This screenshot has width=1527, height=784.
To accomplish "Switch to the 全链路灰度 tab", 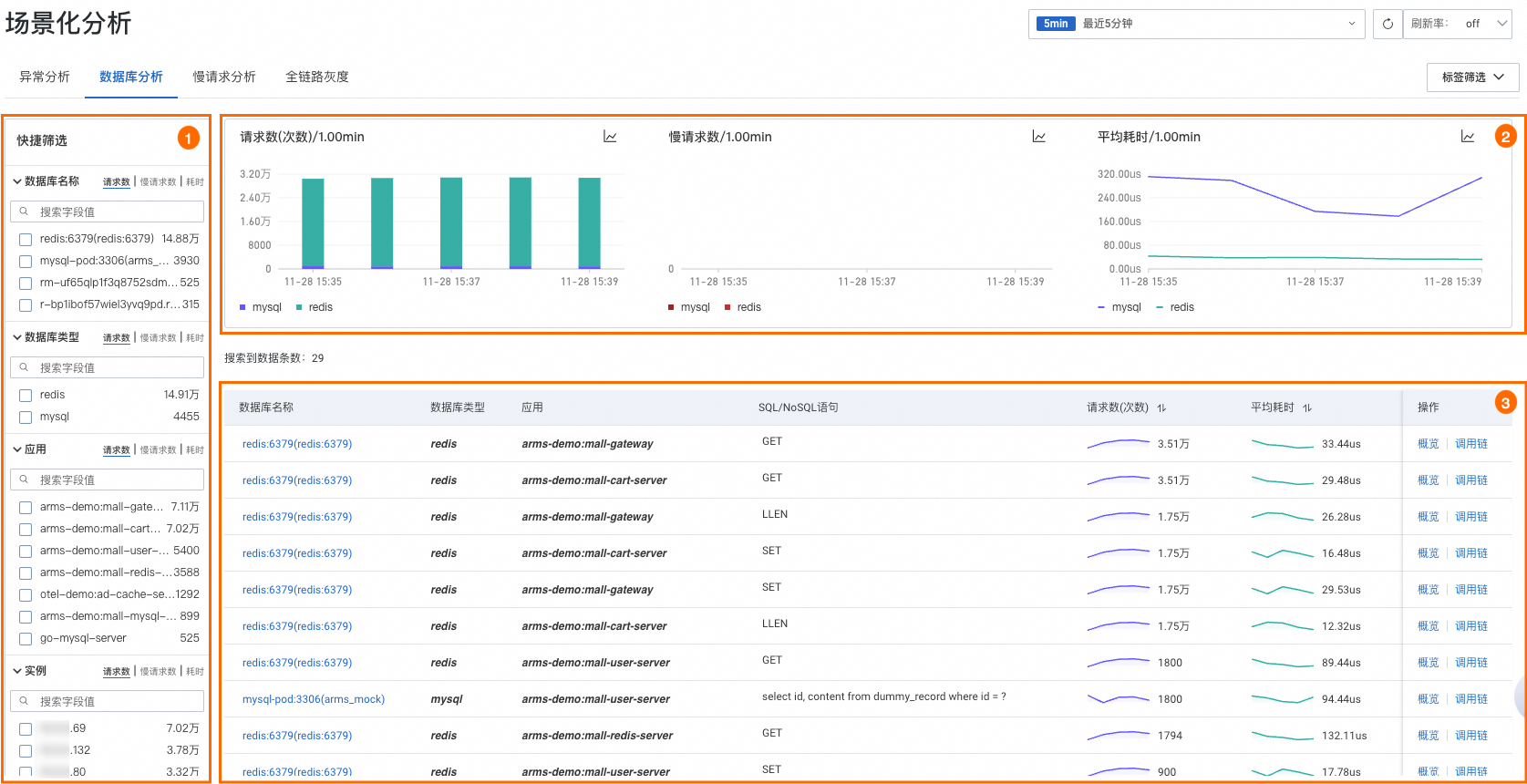I will (317, 77).
